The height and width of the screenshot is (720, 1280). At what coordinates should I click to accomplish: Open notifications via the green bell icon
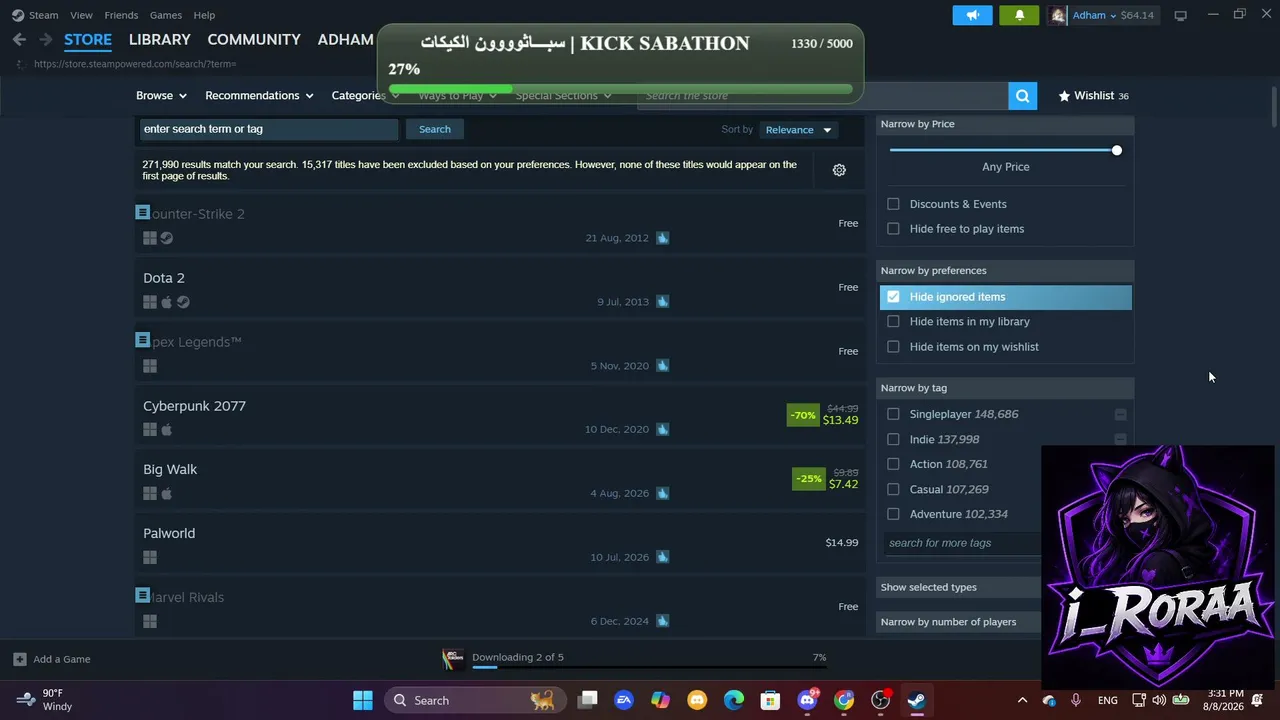(1019, 15)
